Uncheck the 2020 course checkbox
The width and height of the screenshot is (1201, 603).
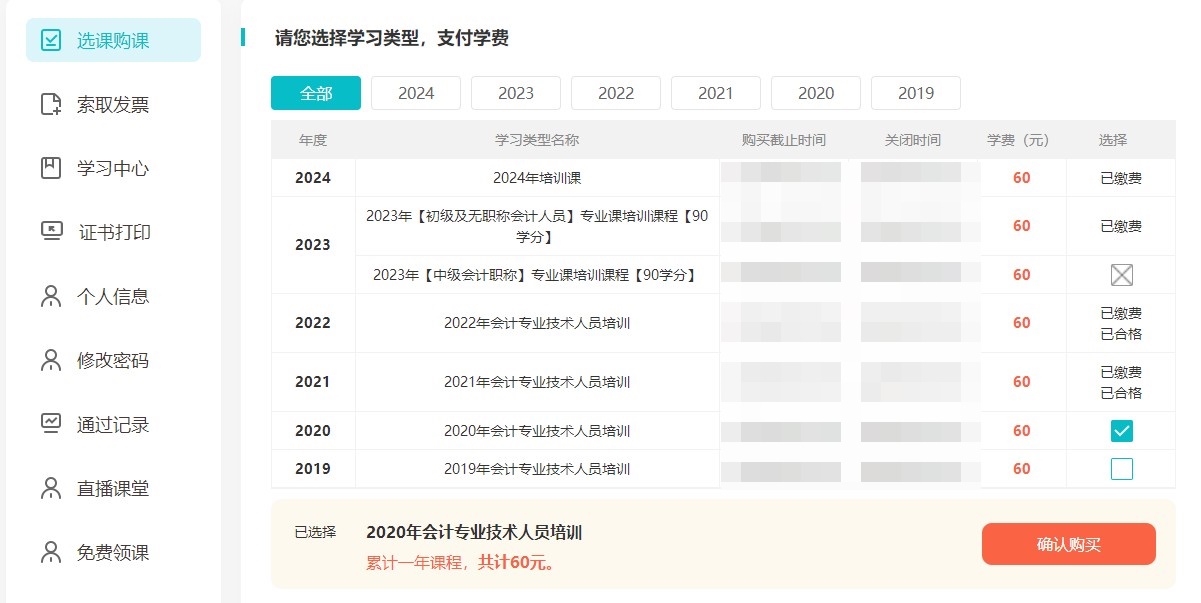pyautogui.click(x=1121, y=431)
